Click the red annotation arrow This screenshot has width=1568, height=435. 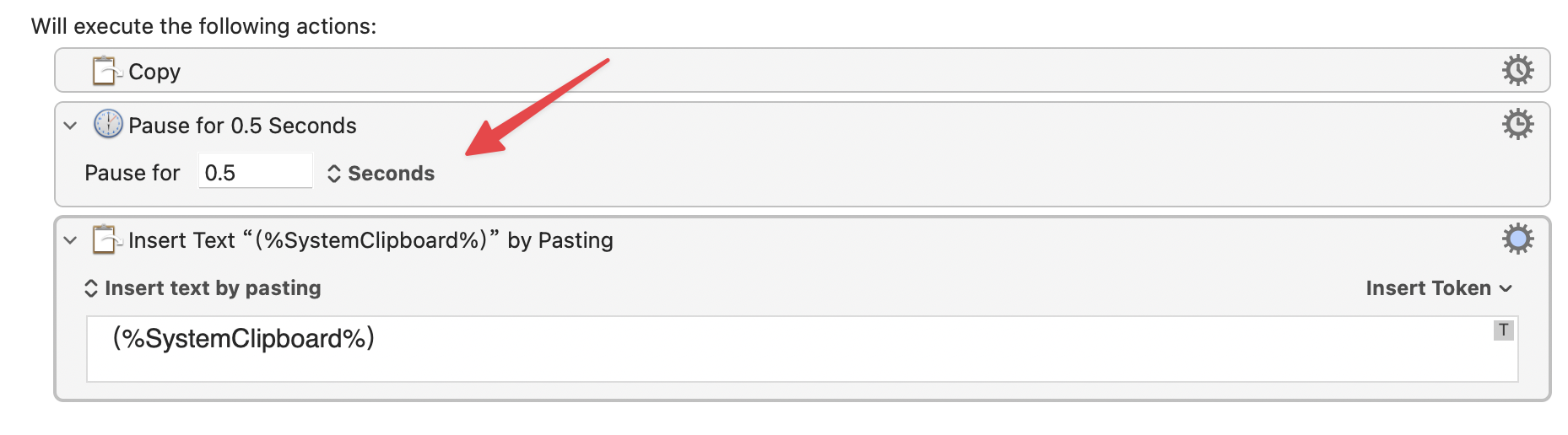[x=537, y=107]
